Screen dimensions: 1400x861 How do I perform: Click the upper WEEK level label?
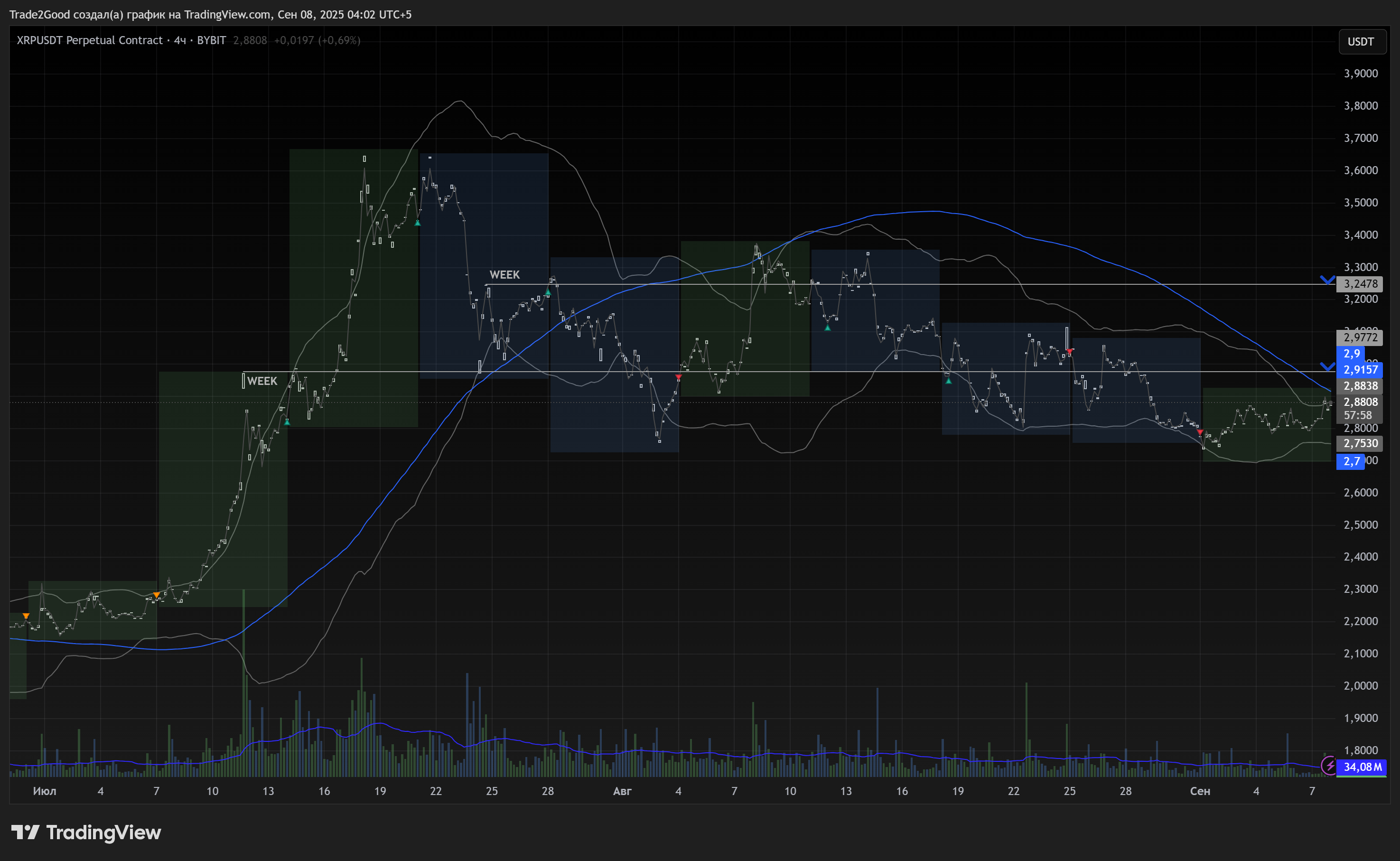[x=504, y=274]
